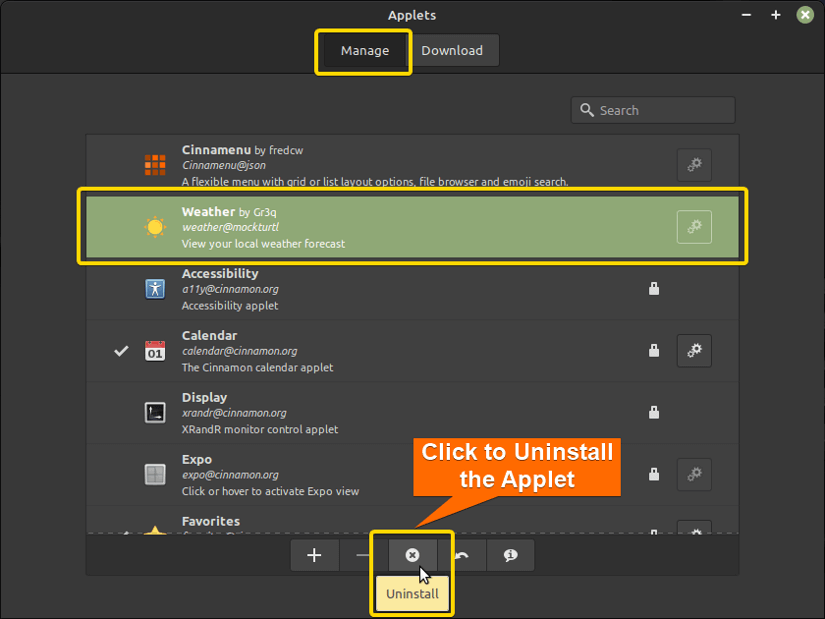Click the Display monitor icon
Image resolution: width=825 pixels, height=619 pixels.
155,412
